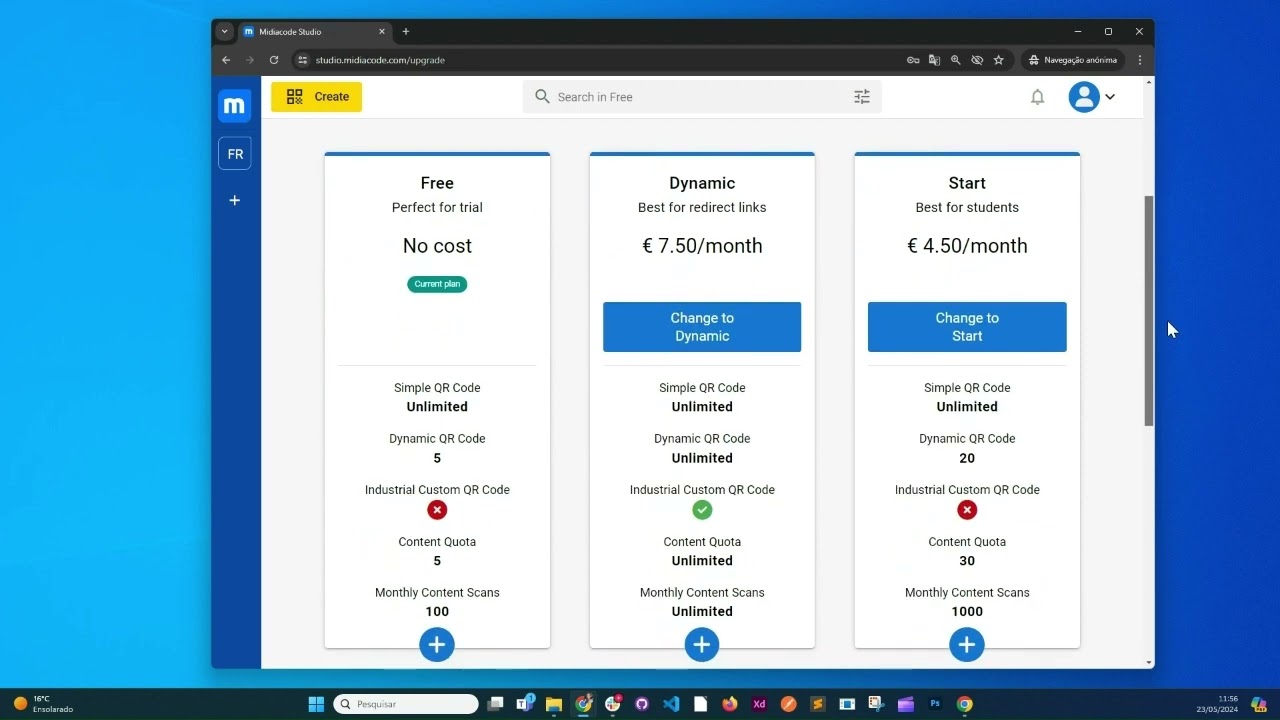
Task: Open Microsoft Teams from the taskbar
Action: [x=525, y=704]
